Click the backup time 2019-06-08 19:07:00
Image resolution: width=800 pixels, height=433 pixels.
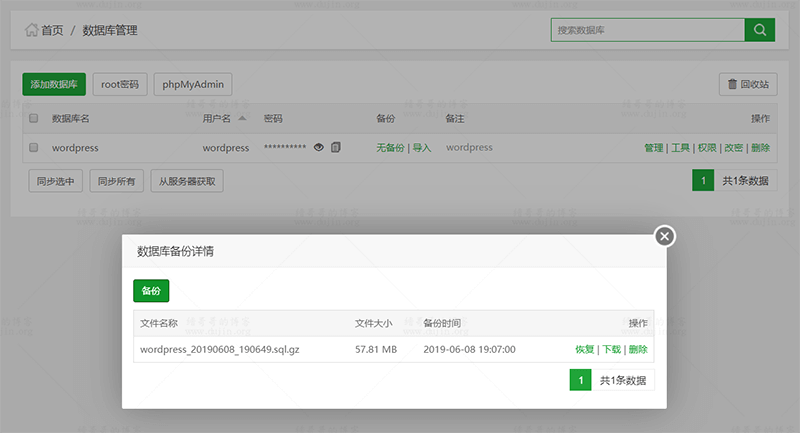pos(469,349)
